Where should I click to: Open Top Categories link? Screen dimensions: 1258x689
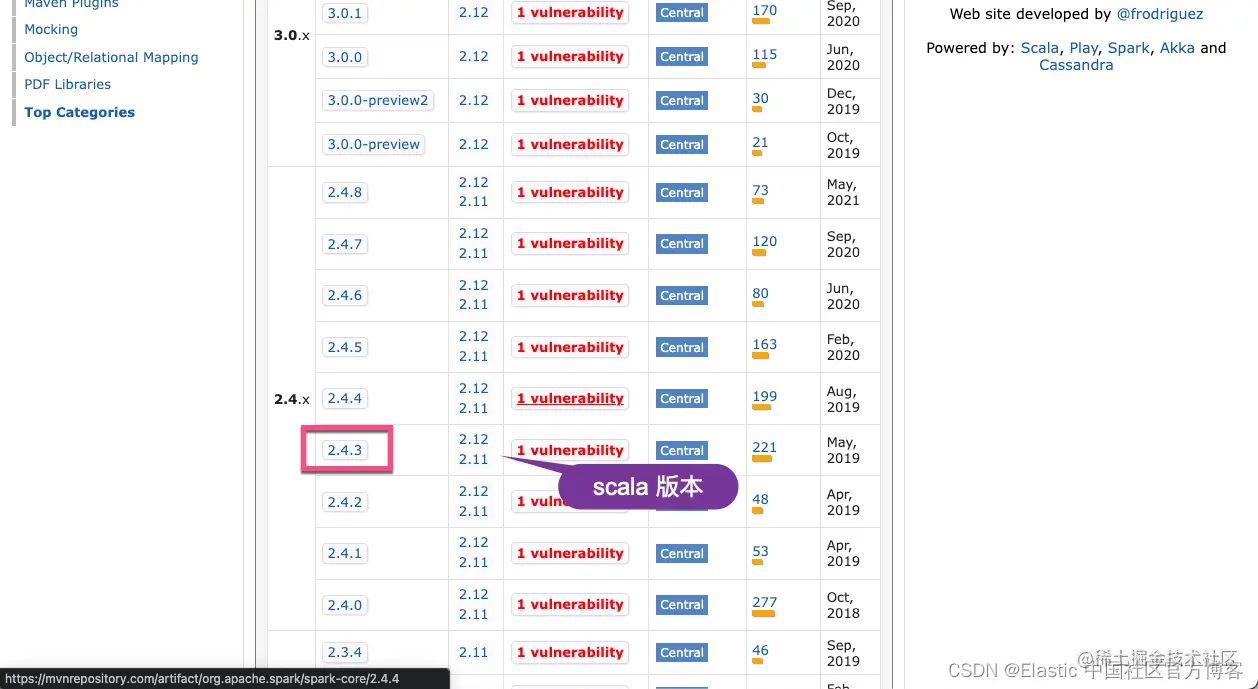click(x=79, y=112)
